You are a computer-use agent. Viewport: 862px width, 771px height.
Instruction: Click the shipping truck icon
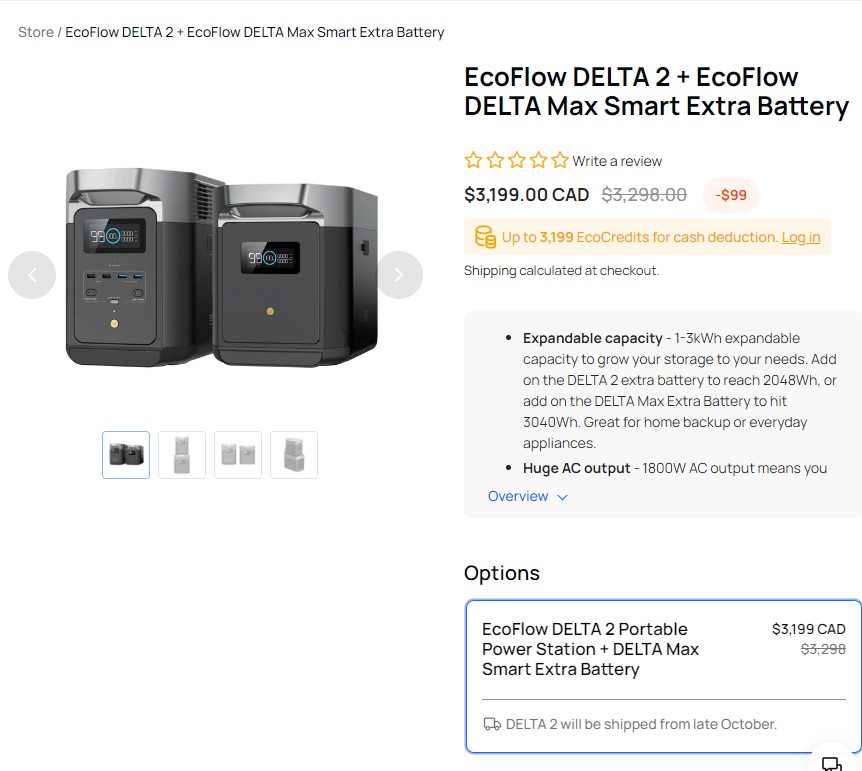pos(492,724)
